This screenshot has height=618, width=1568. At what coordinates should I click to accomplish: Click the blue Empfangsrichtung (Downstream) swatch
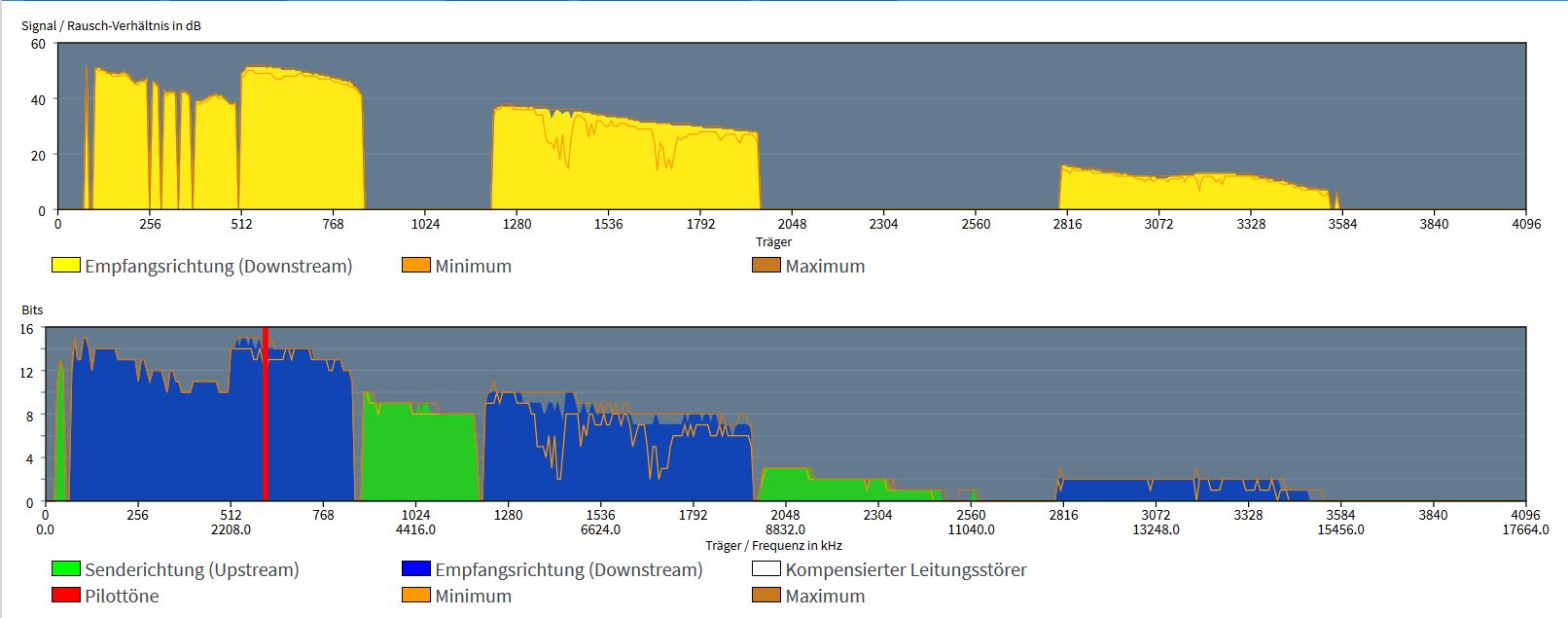pyautogui.click(x=416, y=568)
